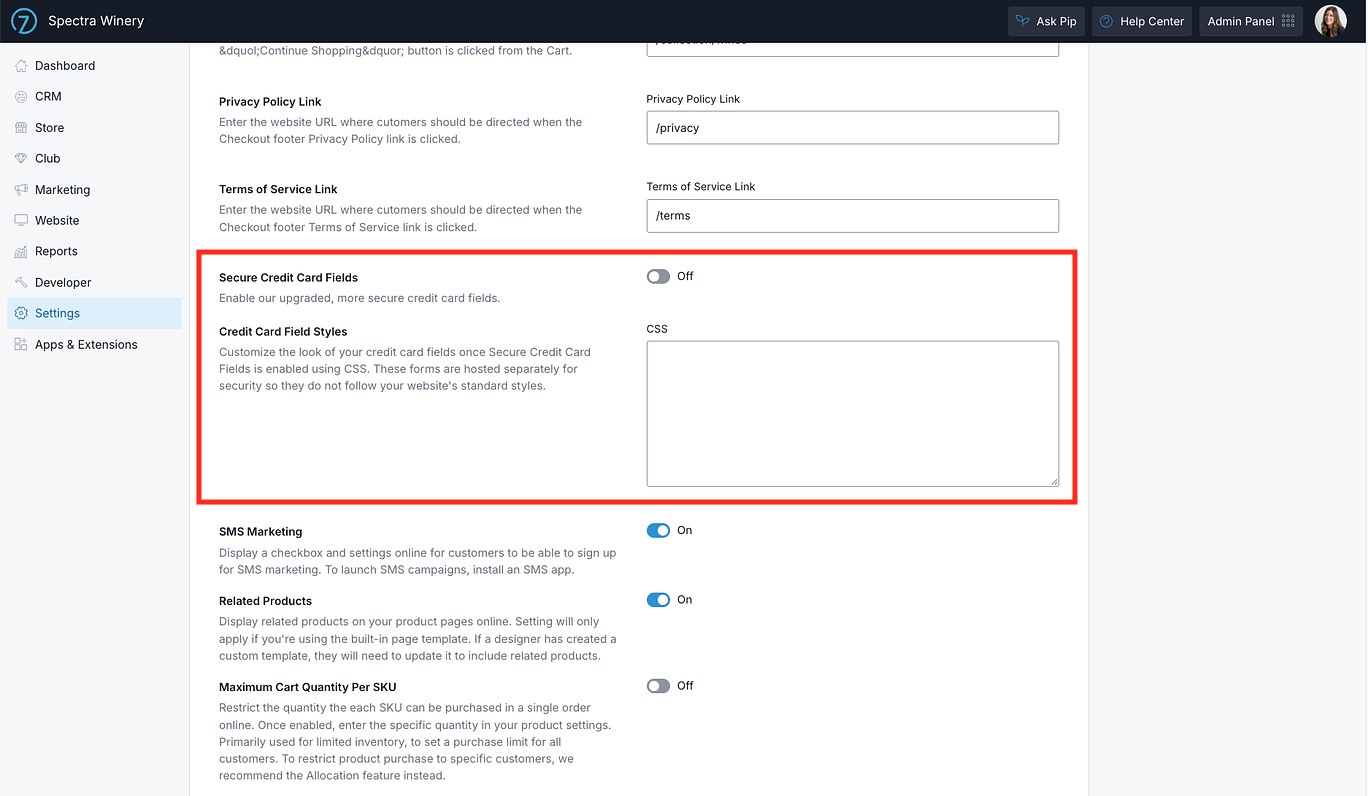Click the CRM smiley face icon
The height and width of the screenshot is (796, 1368).
coord(21,97)
